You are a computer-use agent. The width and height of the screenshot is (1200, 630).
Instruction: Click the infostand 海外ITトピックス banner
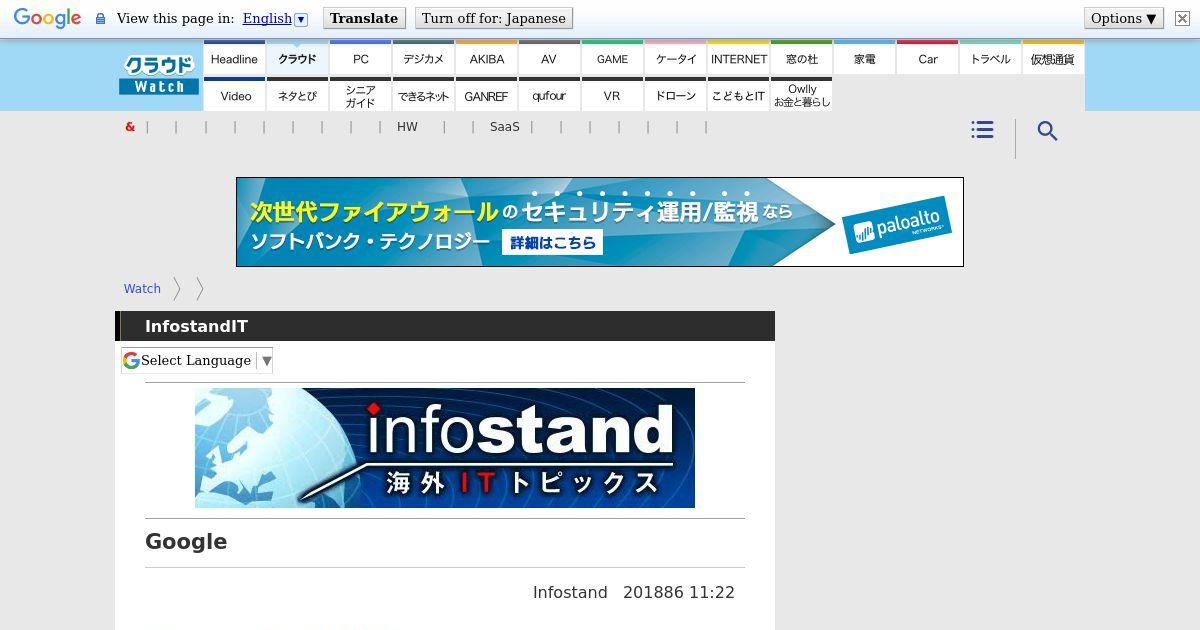[x=445, y=448]
